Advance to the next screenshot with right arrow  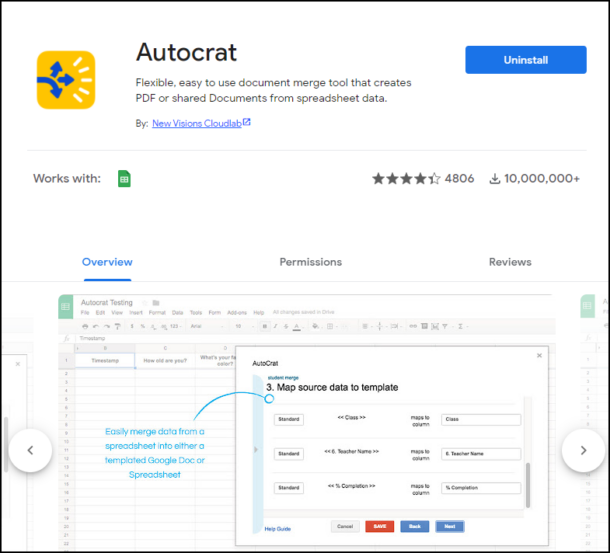tap(582, 450)
